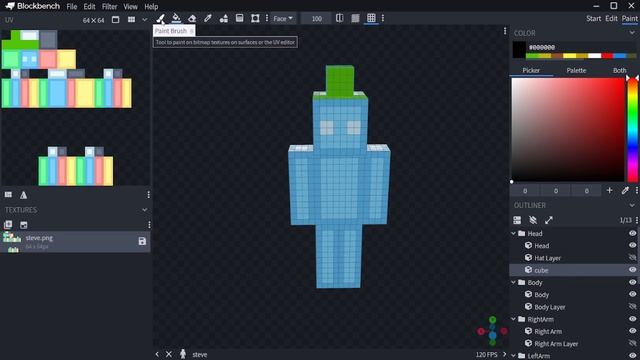Click the hex color input field

click(x=582, y=47)
